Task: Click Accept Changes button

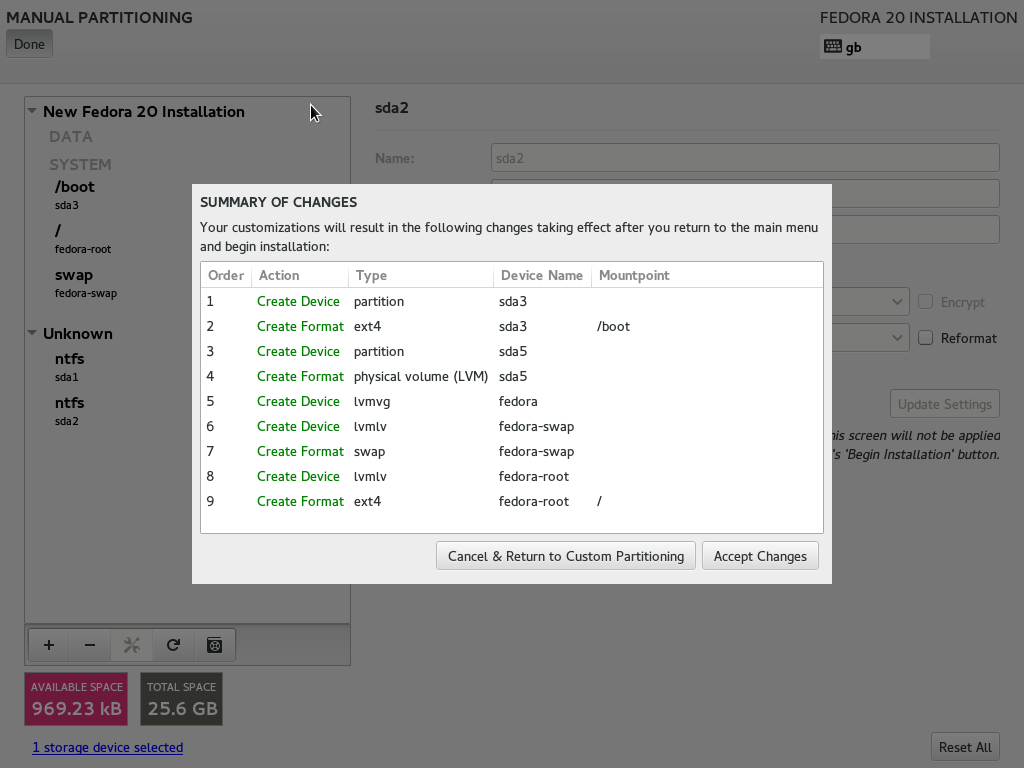Action: click(x=760, y=556)
